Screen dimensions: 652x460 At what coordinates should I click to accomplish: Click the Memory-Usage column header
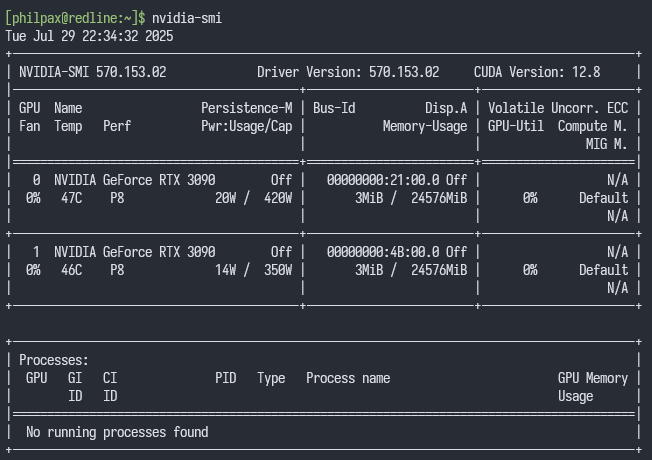(x=425, y=126)
